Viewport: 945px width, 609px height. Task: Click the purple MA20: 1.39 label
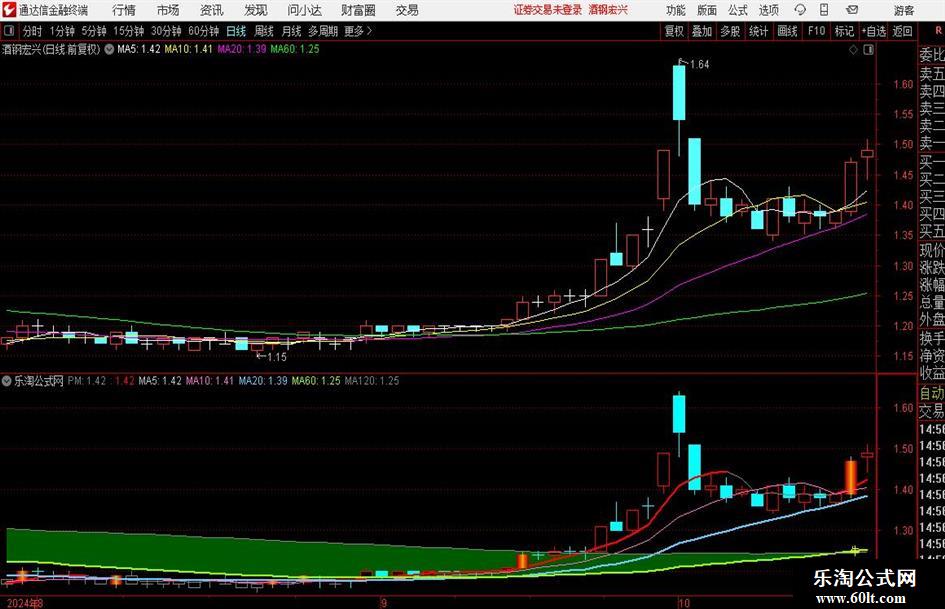coord(242,49)
